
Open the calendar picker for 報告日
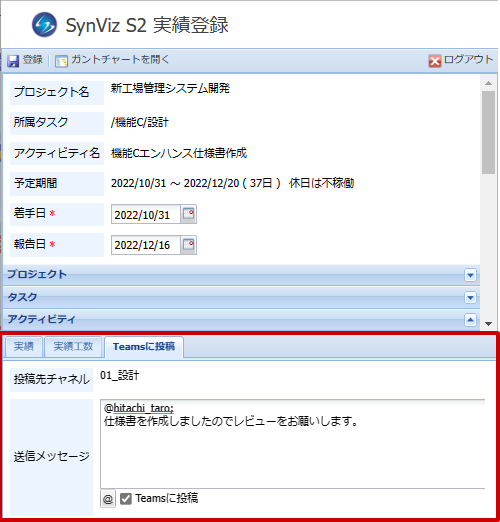[x=189, y=245]
